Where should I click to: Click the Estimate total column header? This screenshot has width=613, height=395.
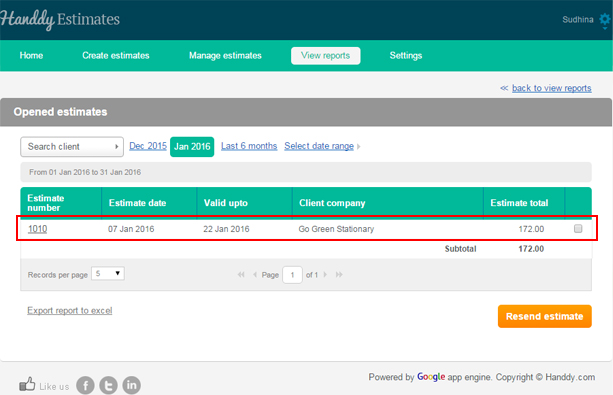tap(524, 203)
